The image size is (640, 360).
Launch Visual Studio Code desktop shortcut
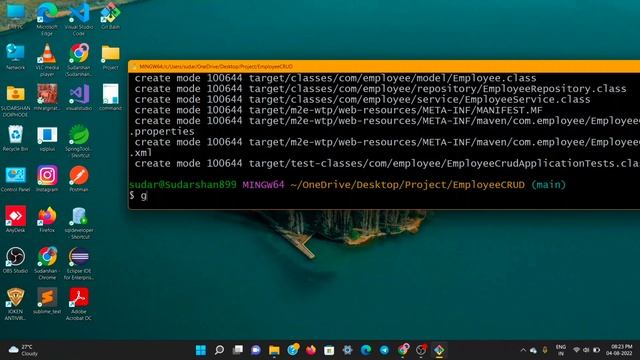tap(79, 18)
